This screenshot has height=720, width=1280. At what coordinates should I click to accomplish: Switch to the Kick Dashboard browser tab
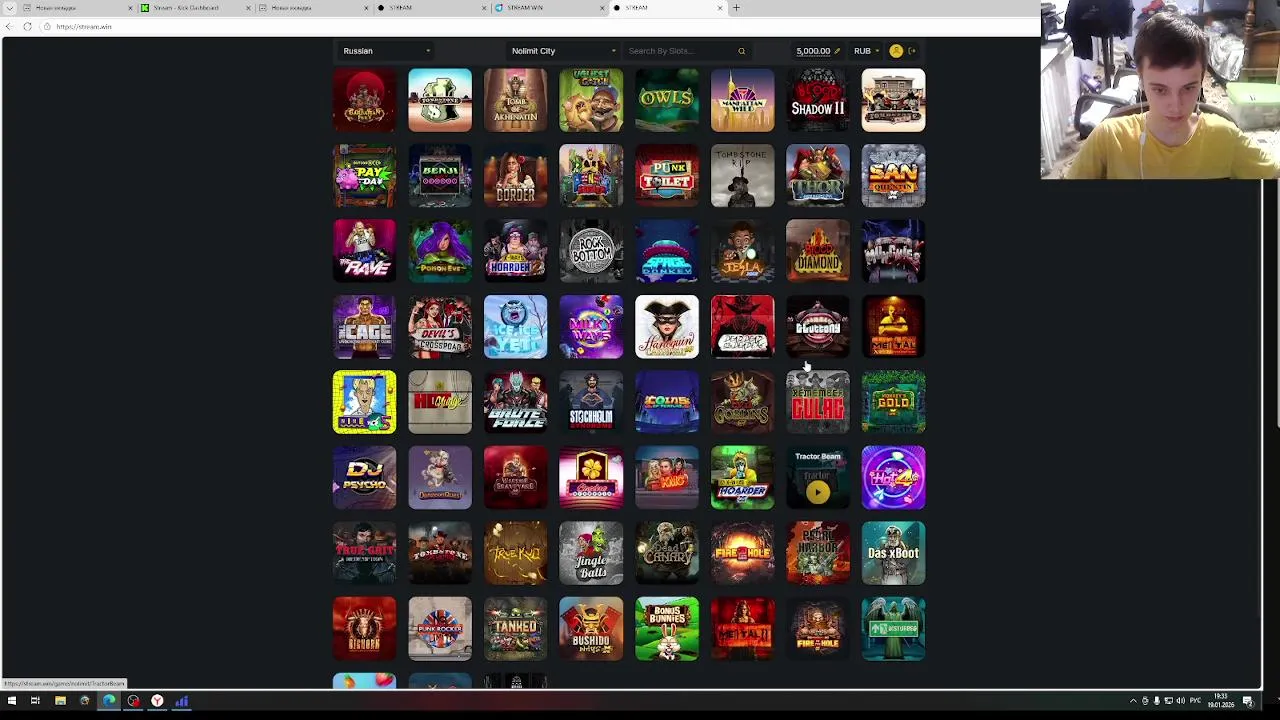[194, 8]
